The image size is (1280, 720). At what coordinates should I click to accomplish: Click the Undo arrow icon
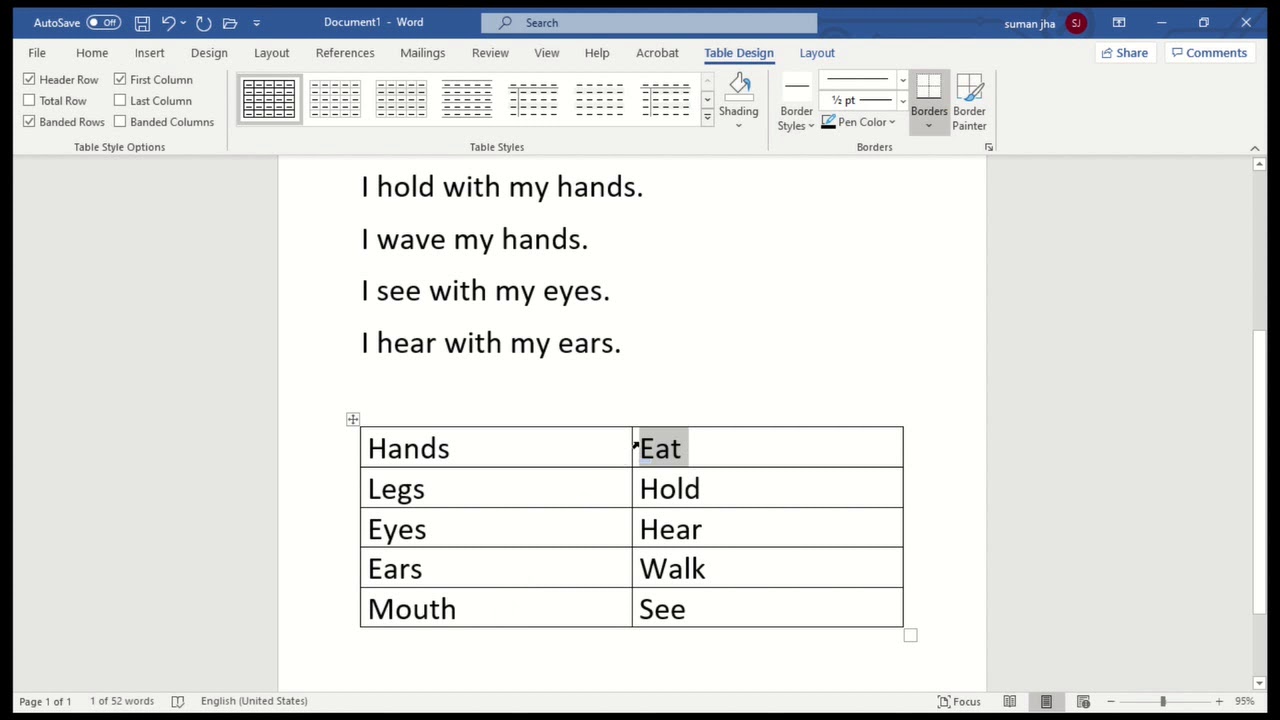pos(168,22)
